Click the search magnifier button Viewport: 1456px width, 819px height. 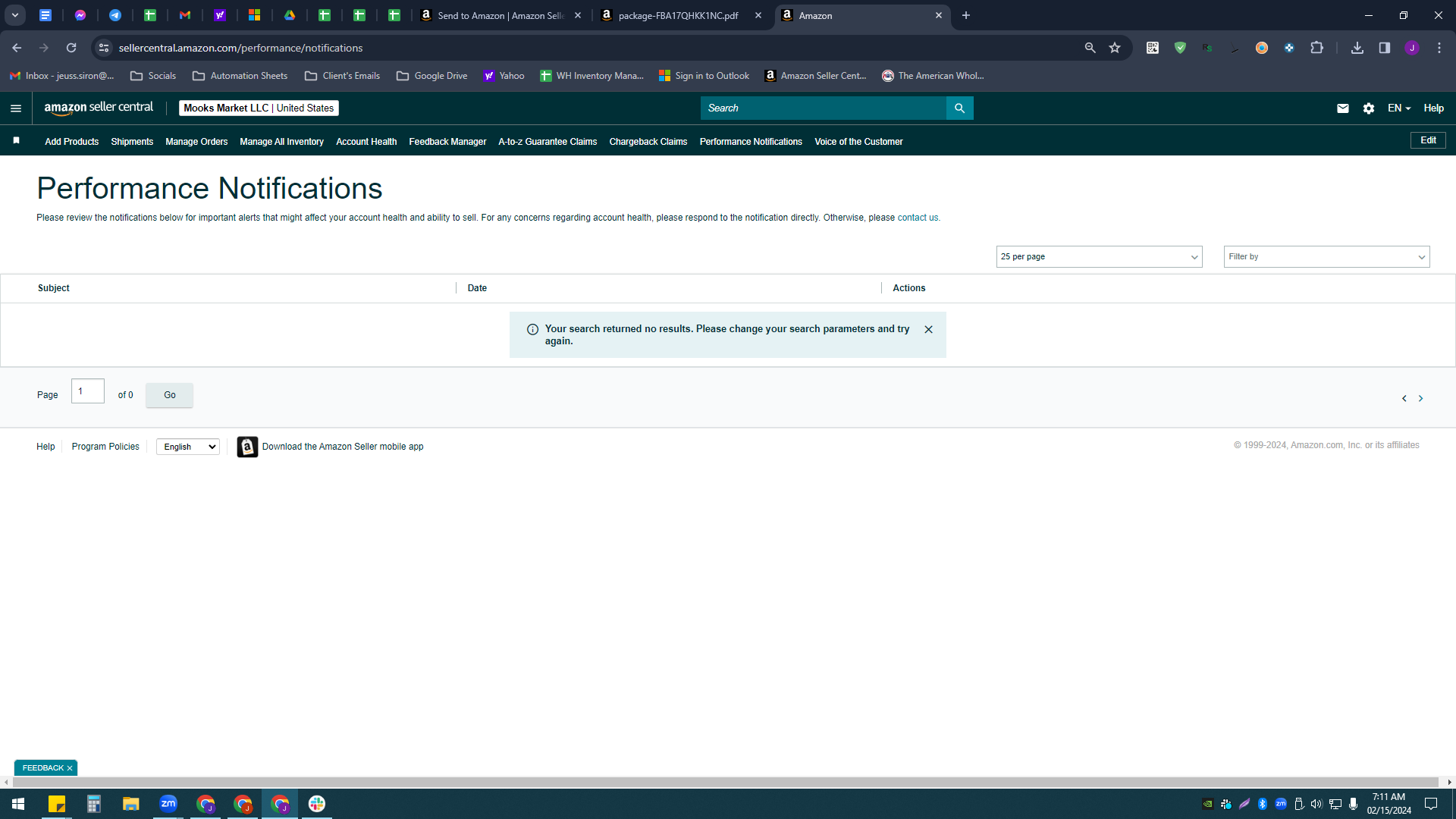pyautogui.click(x=959, y=108)
